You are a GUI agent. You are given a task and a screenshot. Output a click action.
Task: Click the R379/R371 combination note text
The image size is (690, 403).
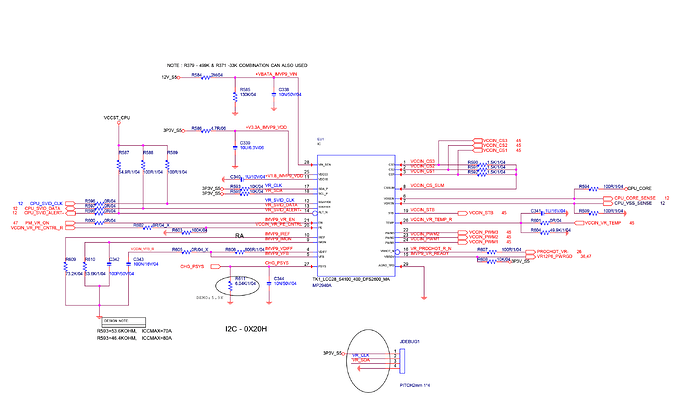(x=237, y=65)
